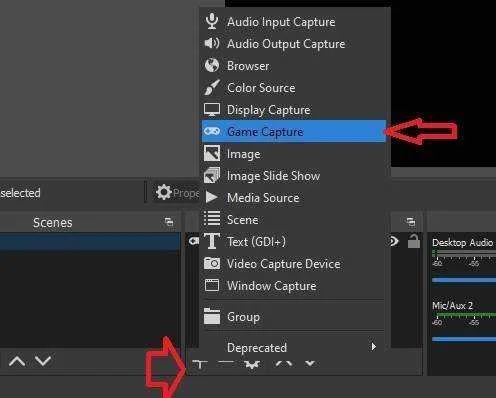Add a Color Source

coord(294,88)
